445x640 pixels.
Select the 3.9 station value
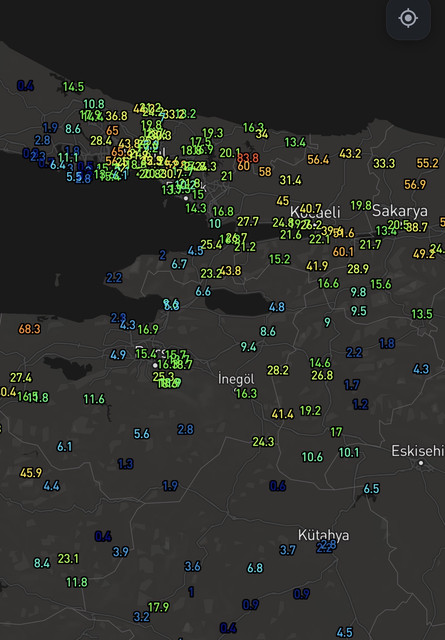121,552
